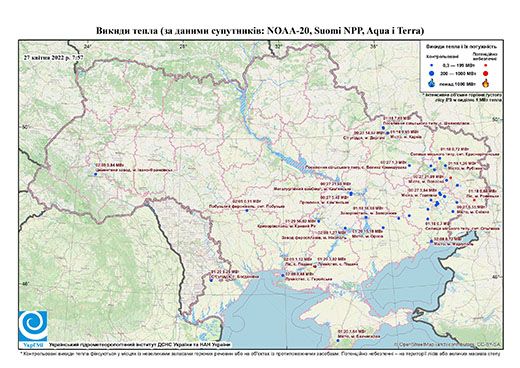Select the large red circle legend symbol

(x=486, y=73)
